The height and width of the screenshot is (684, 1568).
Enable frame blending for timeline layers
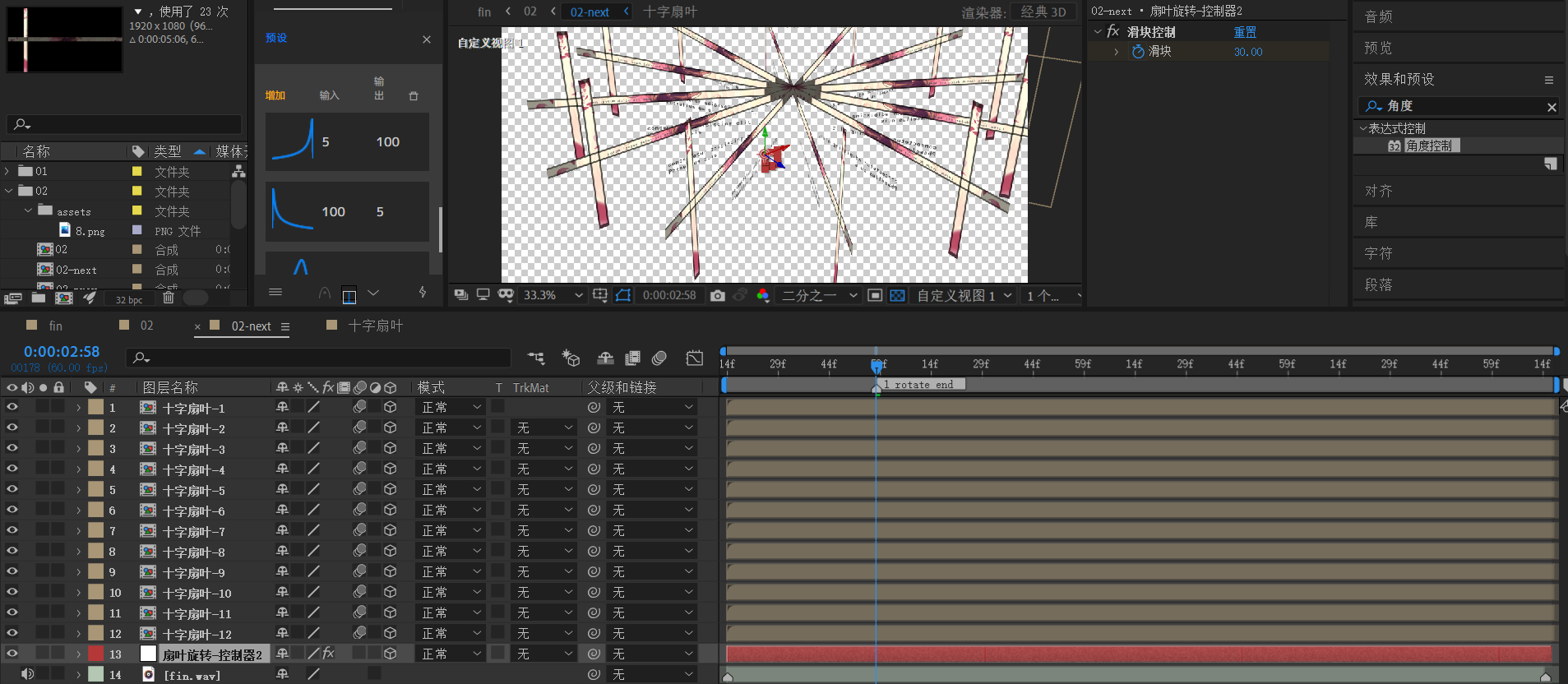632,358
